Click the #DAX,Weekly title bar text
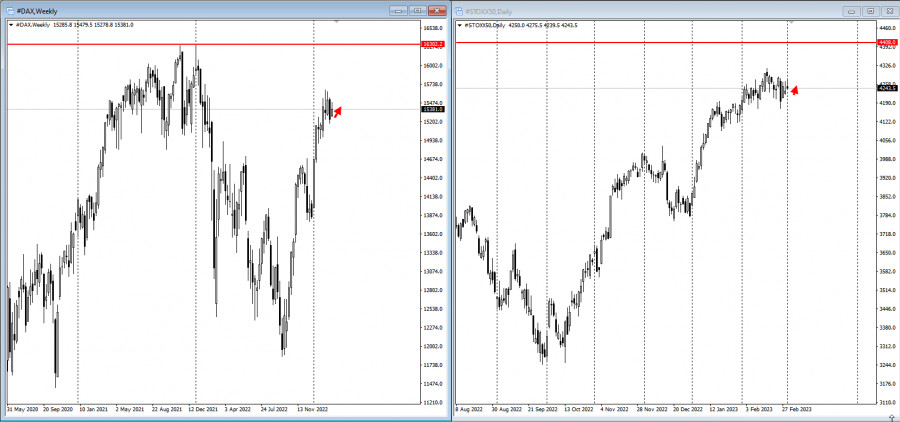Screen dimensions: 900x422 (x=37, y=11)
